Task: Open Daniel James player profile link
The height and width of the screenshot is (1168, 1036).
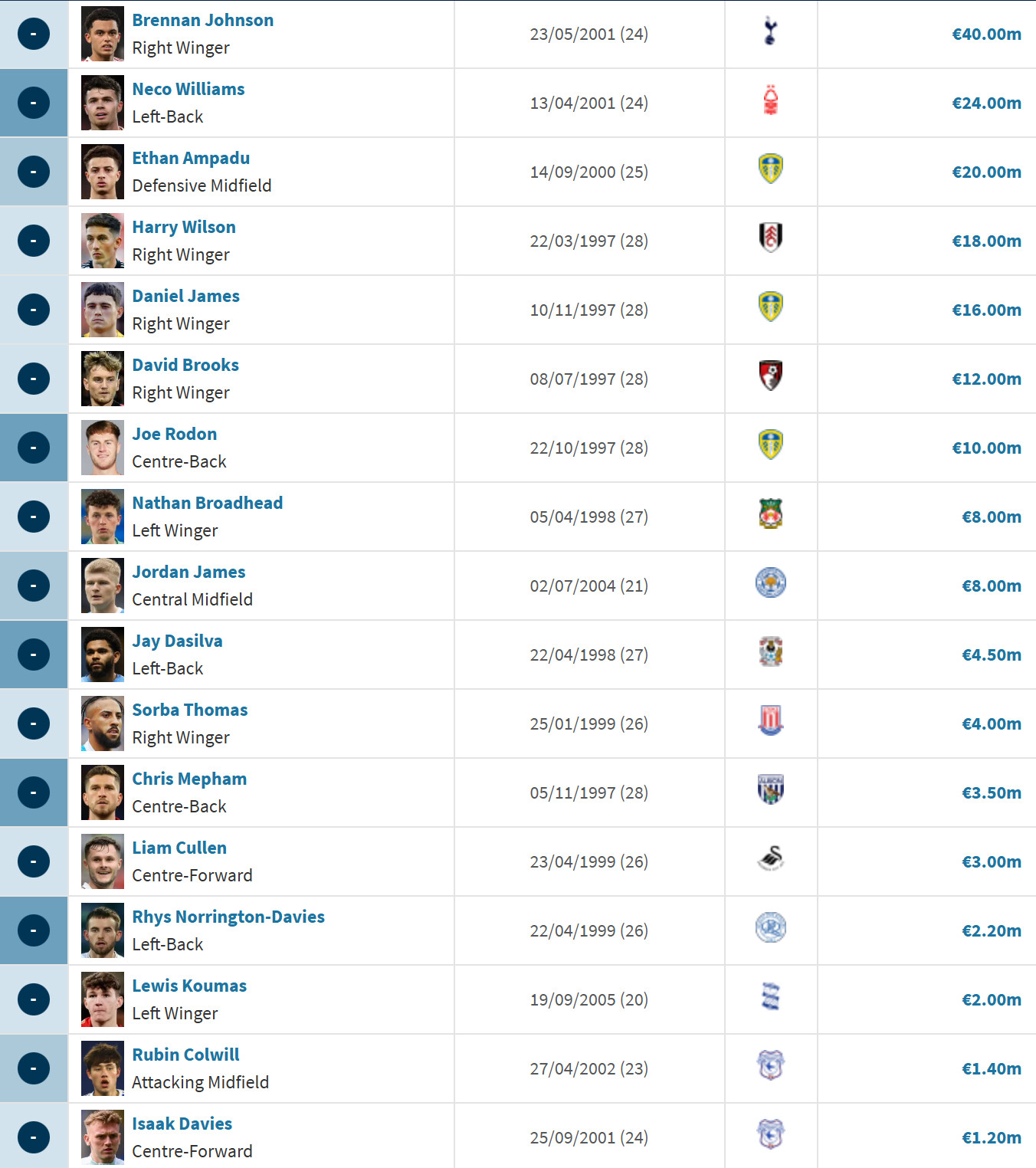Action: pos(185,296)
